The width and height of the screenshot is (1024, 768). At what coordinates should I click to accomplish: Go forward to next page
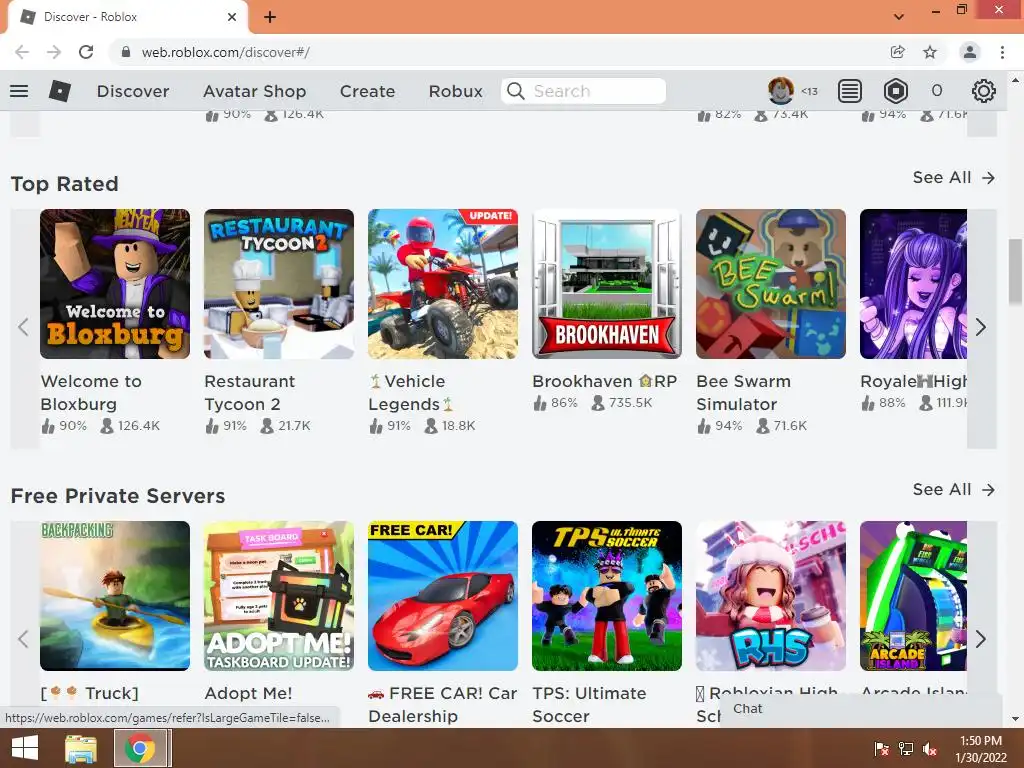(54, 52)
